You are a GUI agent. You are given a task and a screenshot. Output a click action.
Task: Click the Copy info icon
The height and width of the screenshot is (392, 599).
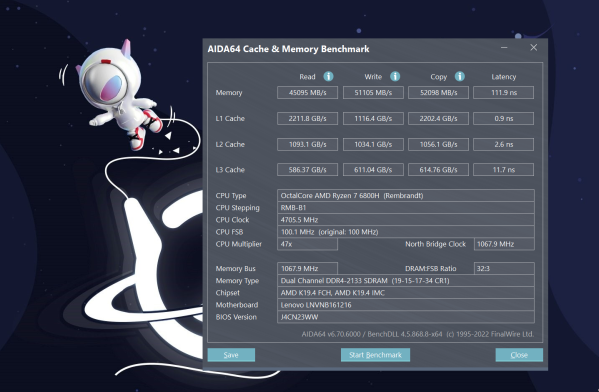click(x=460, y=76)
